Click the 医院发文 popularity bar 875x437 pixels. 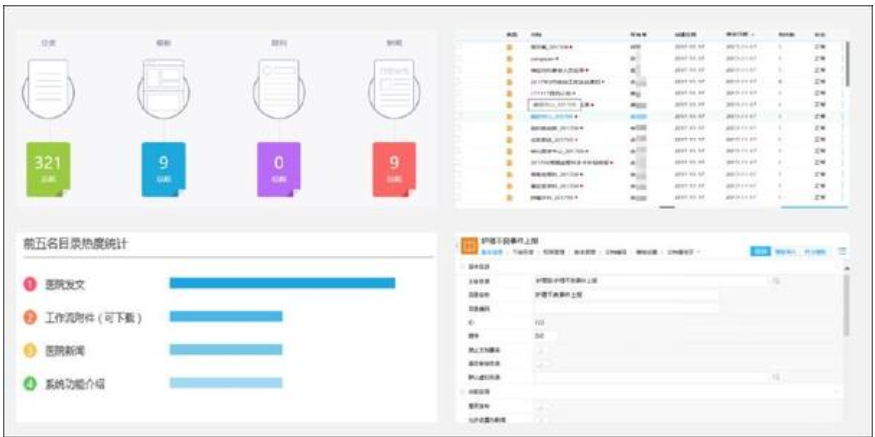[282, 283]
